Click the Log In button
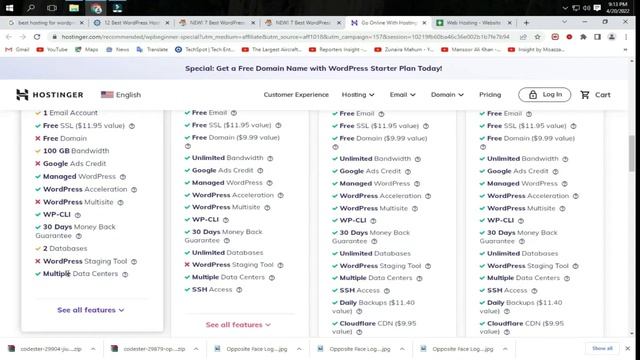This screenshot has width=640, height=360. (x=544, y=95)
